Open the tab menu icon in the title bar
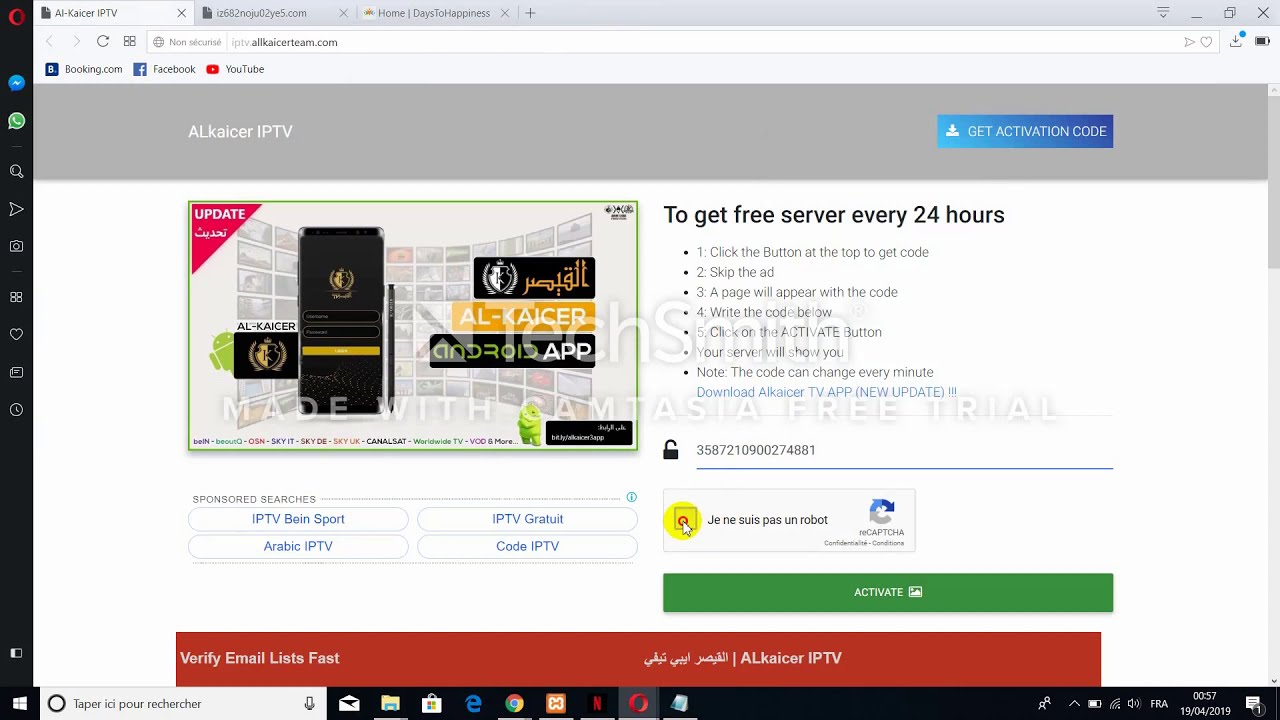Screen dimensions: 1280x720 pos(1163,13)
